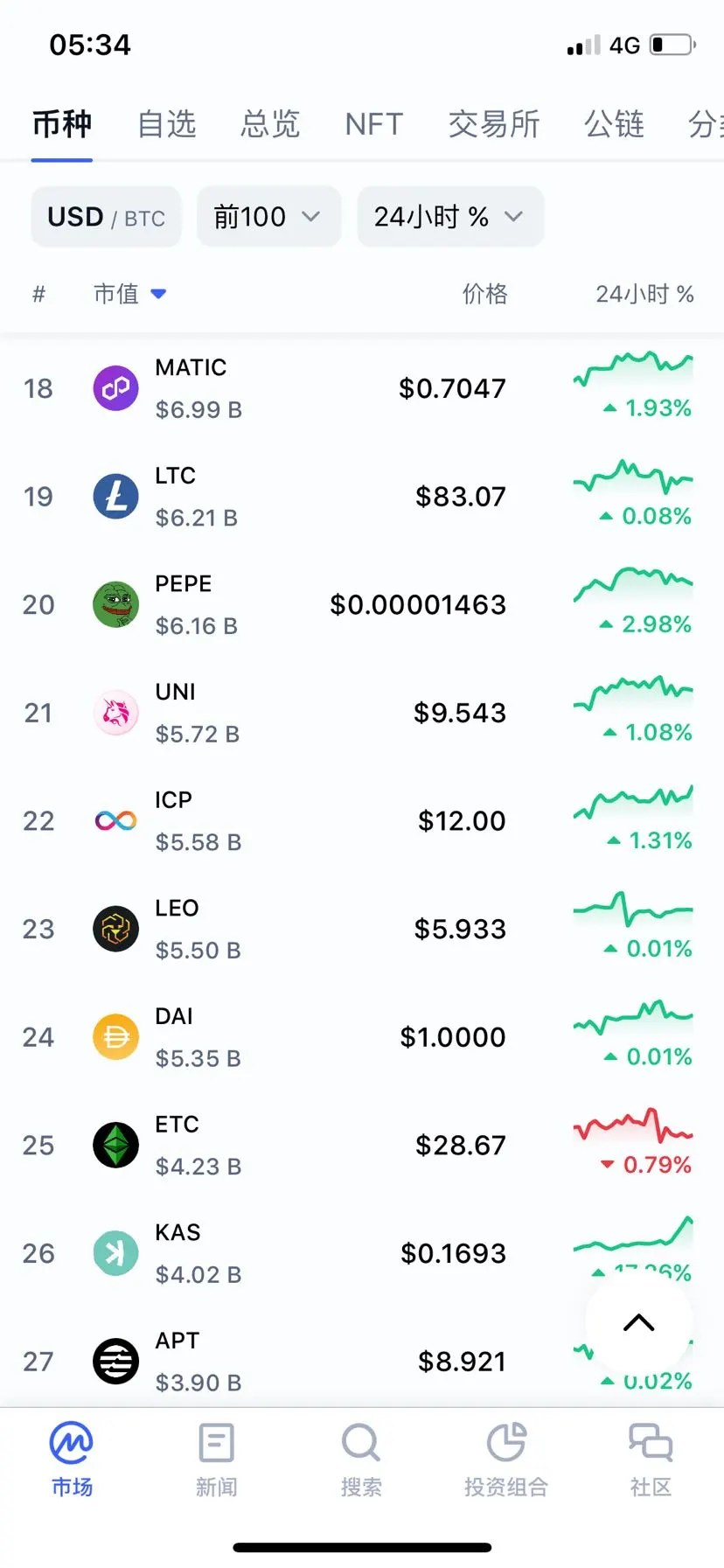Tap the DAI stablecoin logo icon
This screenshot has height=1568, width=724.
pos(115,1037)
